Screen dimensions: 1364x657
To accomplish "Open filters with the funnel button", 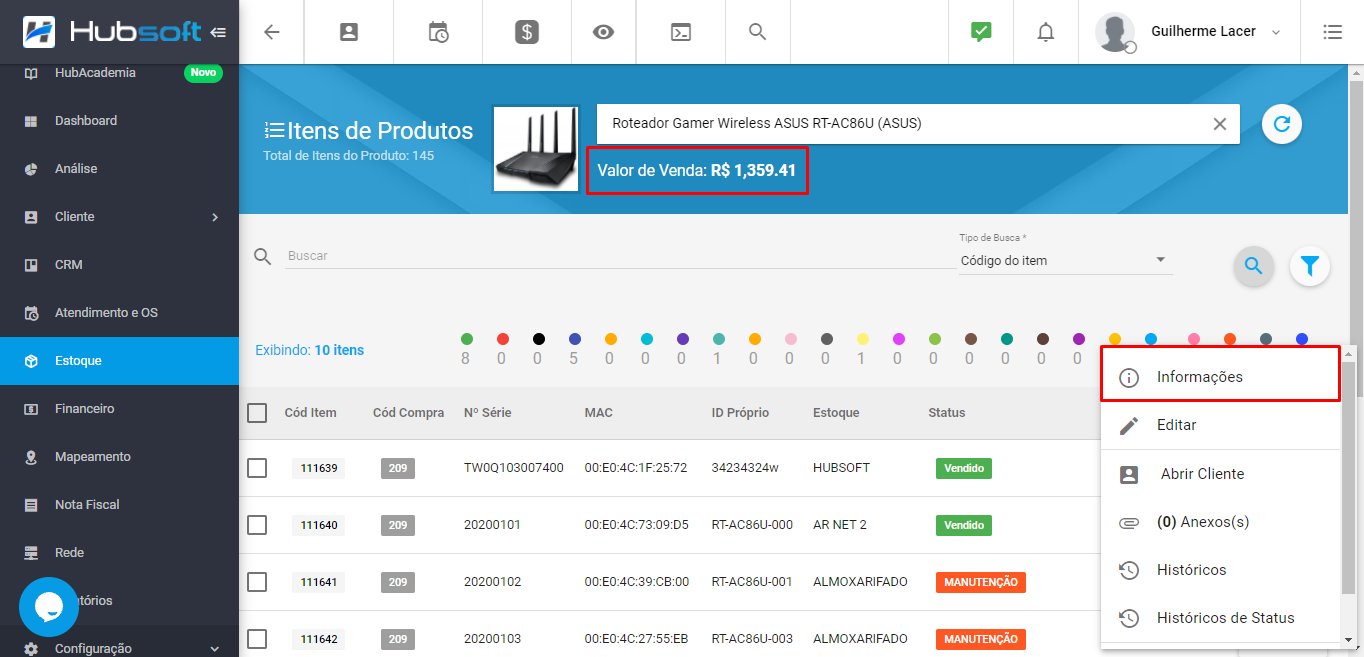I will (1310, 266).
